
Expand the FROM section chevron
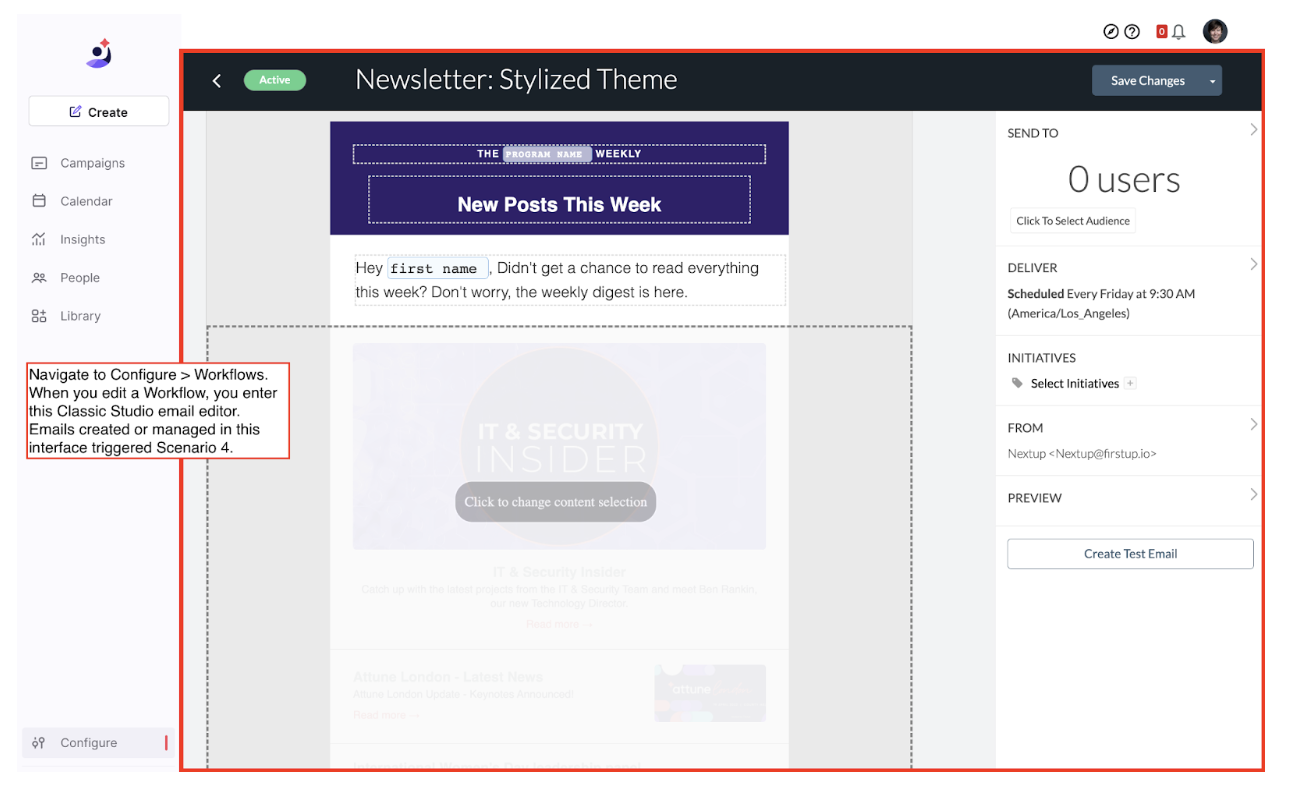pyautogui.click(x=1254, y=423)
